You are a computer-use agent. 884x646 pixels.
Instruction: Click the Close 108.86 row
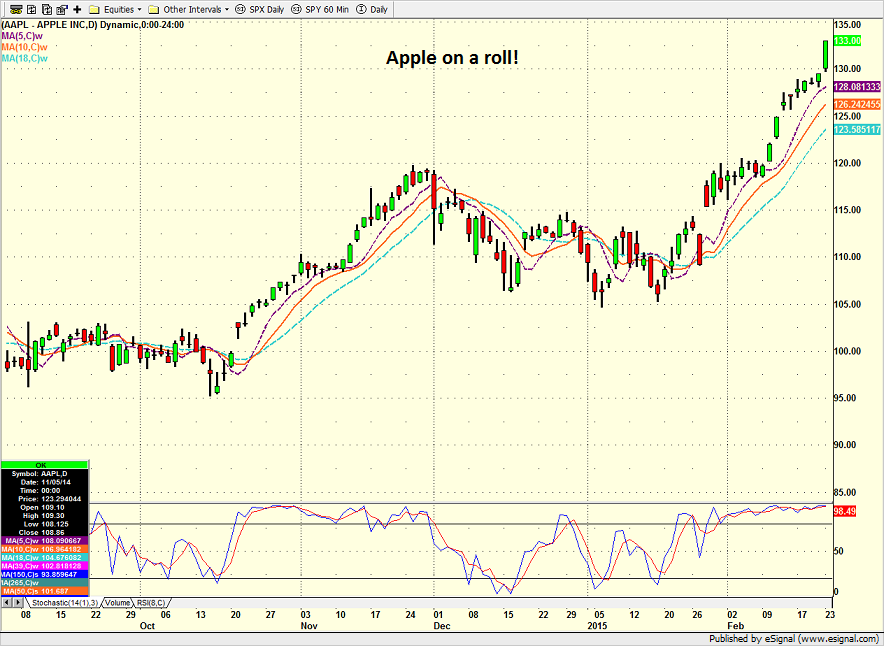pyautogui.click(x=44, y=532)
